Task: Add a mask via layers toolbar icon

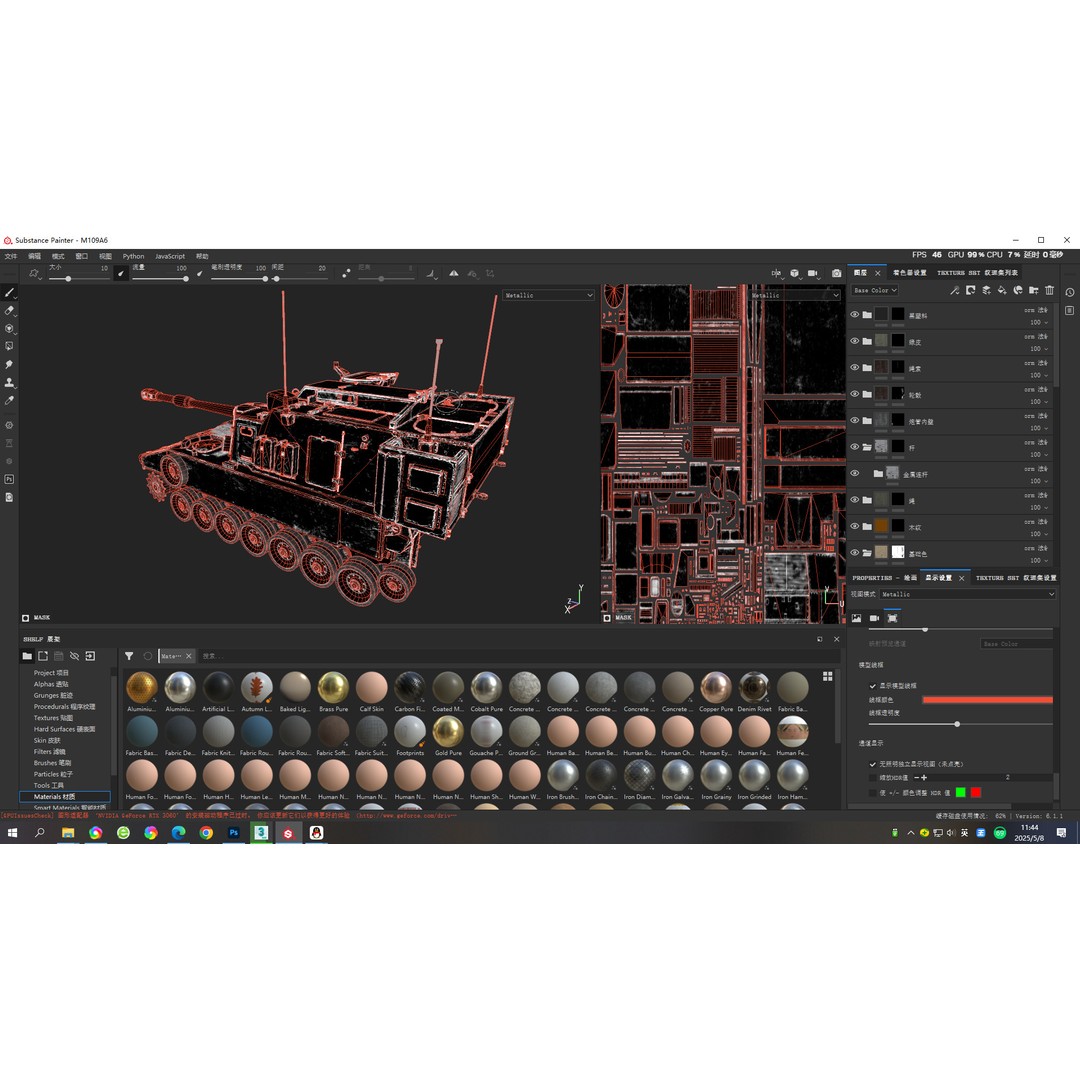Action: [970, 291]
